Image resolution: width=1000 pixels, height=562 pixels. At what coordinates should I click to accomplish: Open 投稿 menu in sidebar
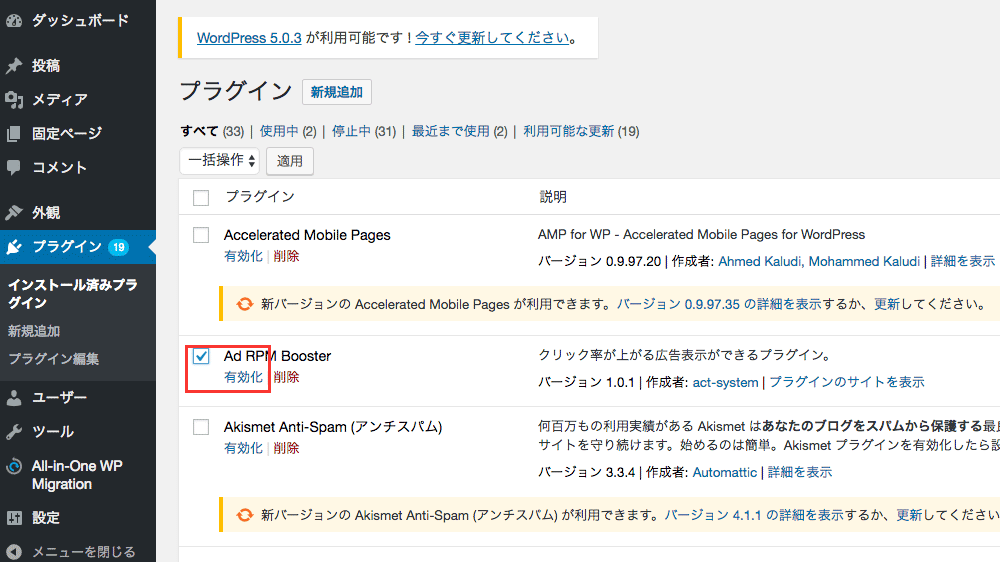coord(46,66)
